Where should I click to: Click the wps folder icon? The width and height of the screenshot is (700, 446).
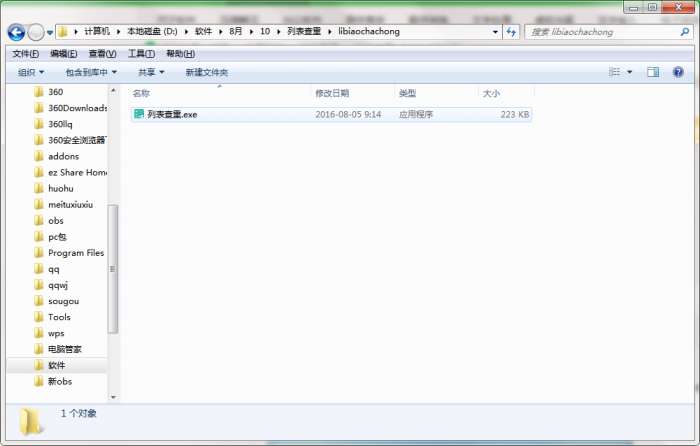coord(39,333)
